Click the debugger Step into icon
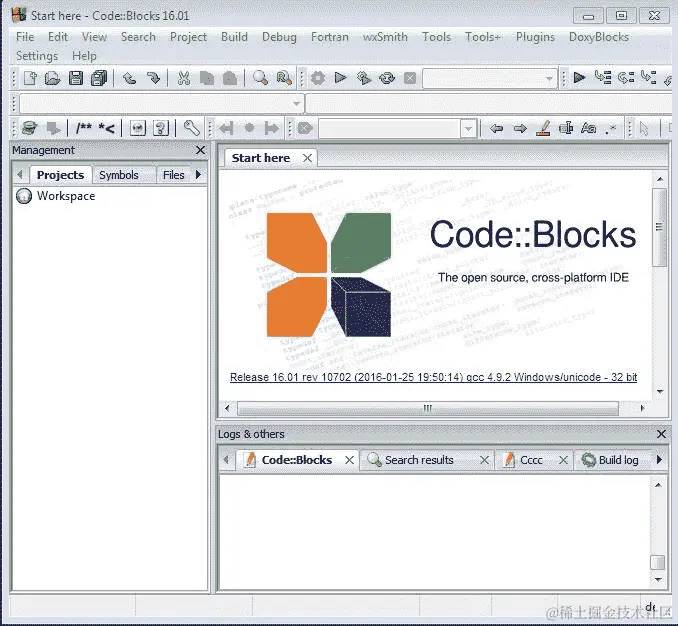The height and width of the screenshot is (626, 678). (649, 78)
